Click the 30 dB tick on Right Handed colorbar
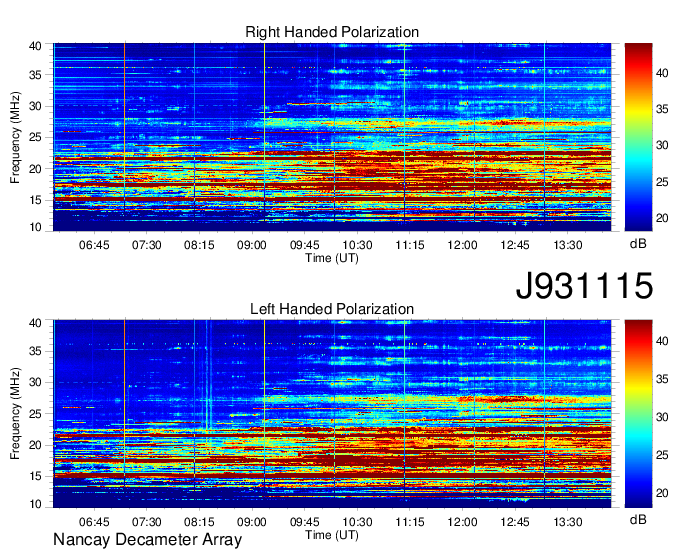The width and height of the screenshot is (680, 552). click(662, 145)
